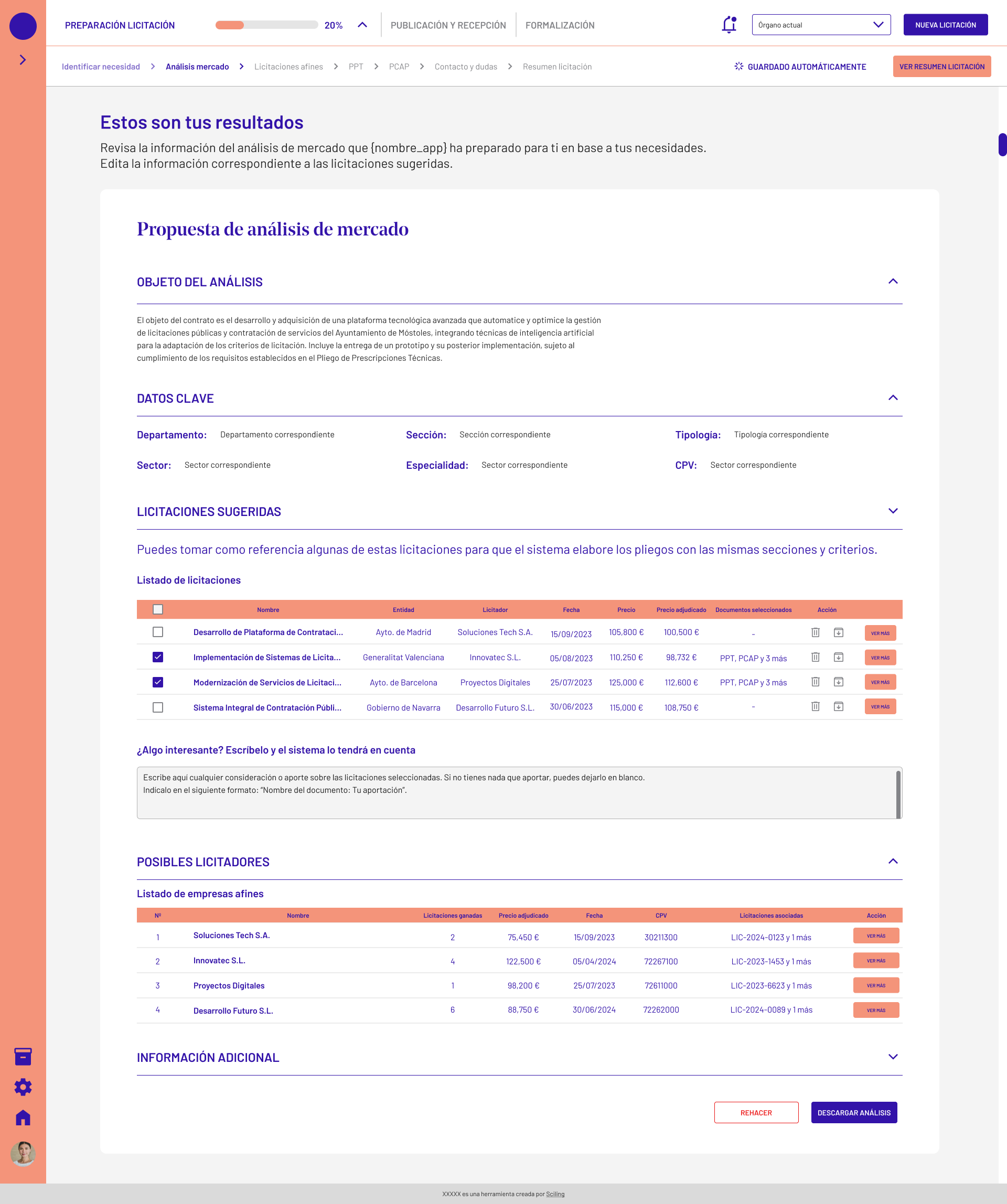
Task: Open the archive box icon in the sidebar
Action: point(23,1056)
